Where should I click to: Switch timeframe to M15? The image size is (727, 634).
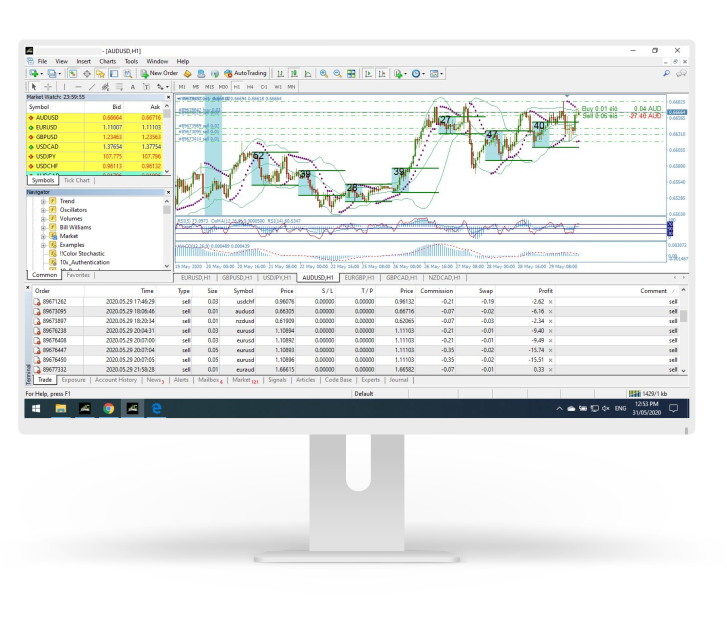pyautogui.click(x=210, y=87)
